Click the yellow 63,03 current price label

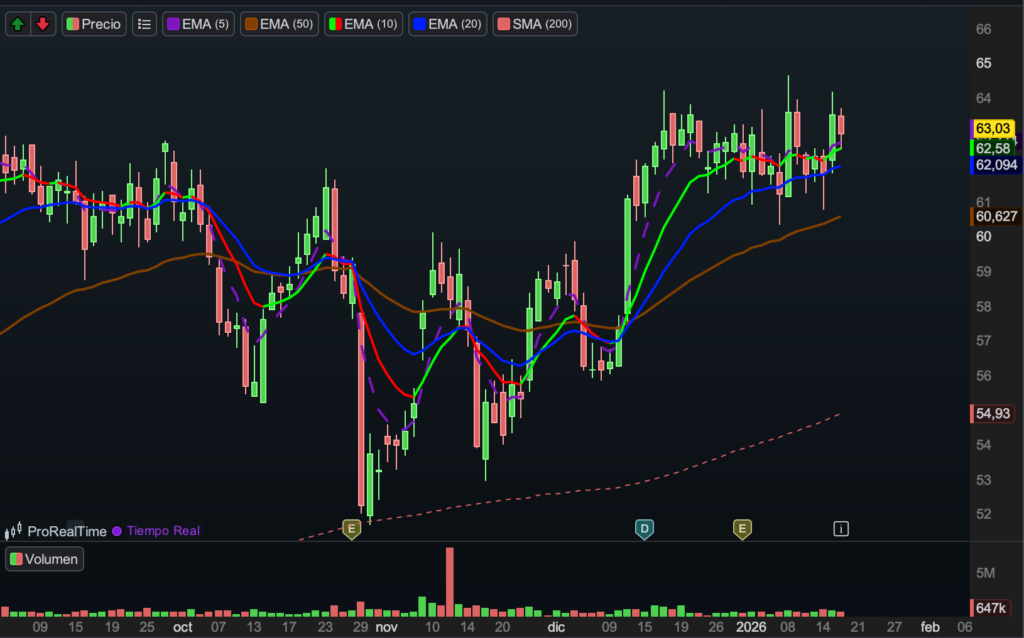pyautogui.click(x=994, y=129)
